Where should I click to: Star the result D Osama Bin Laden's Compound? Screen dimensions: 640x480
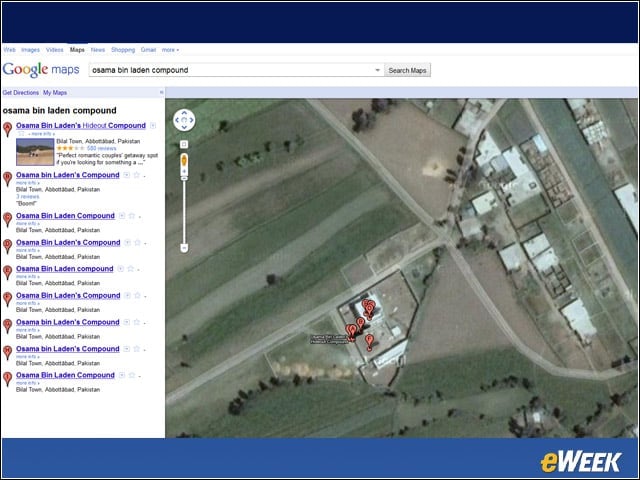(x=138, y=242)
